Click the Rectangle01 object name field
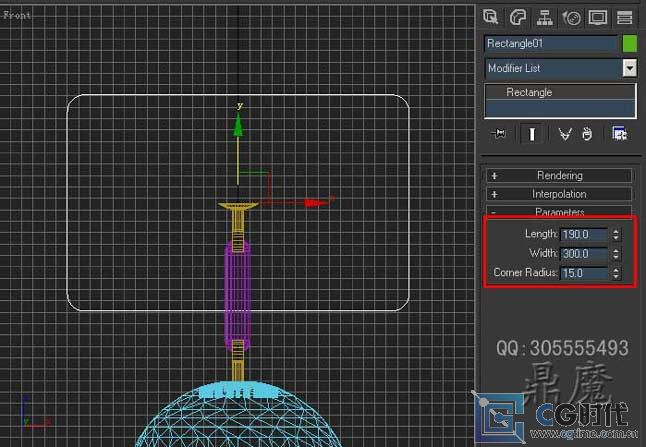Image resolution: width=646 pixels, height=447 pixels. click(550, 43)
